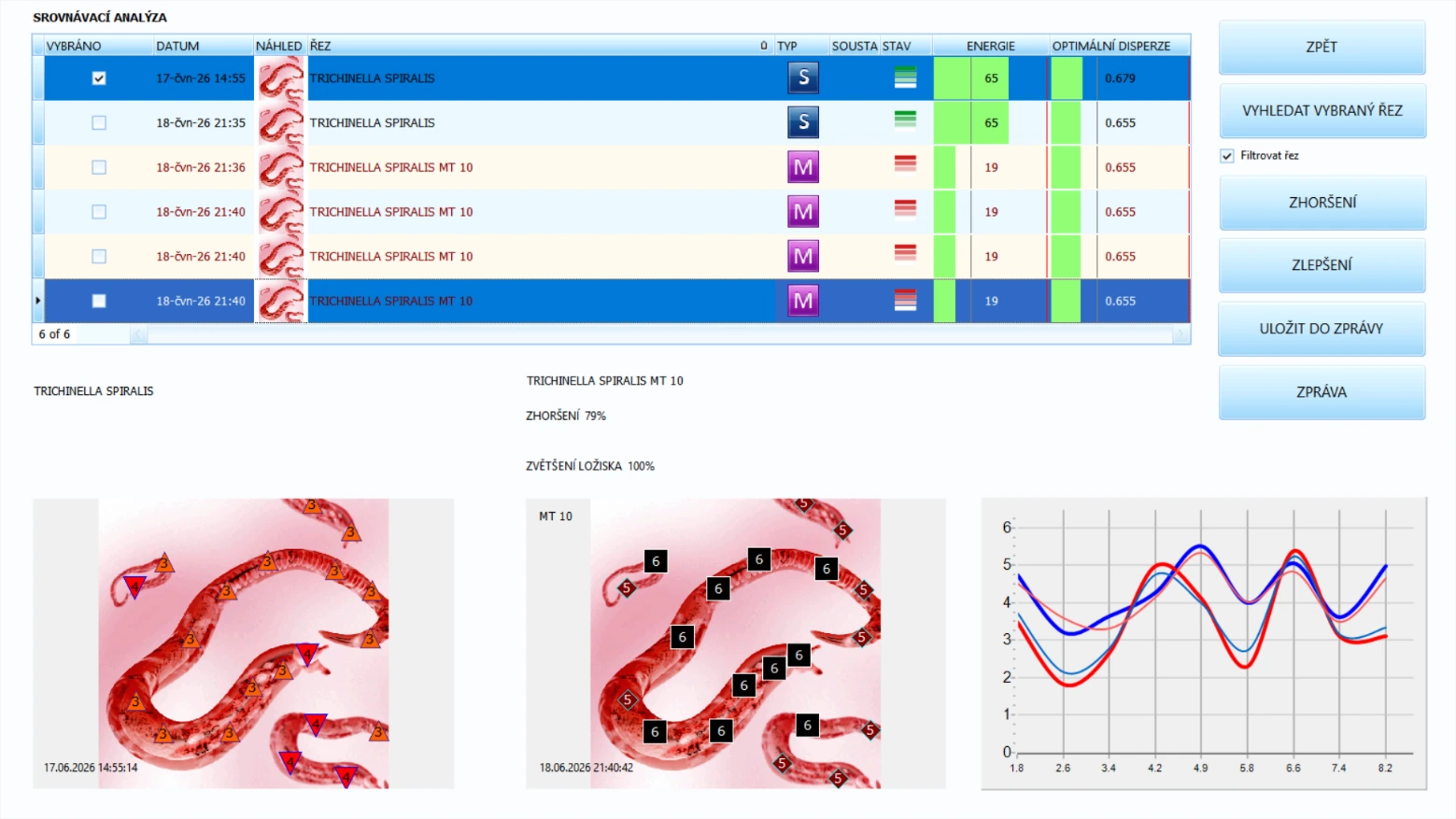Screen dimensions: 1456x819
Task: Open the preview thumbnail in the 18-čvn-26 21:36 row
Action: pyautogui.click(x=281, y=167)
